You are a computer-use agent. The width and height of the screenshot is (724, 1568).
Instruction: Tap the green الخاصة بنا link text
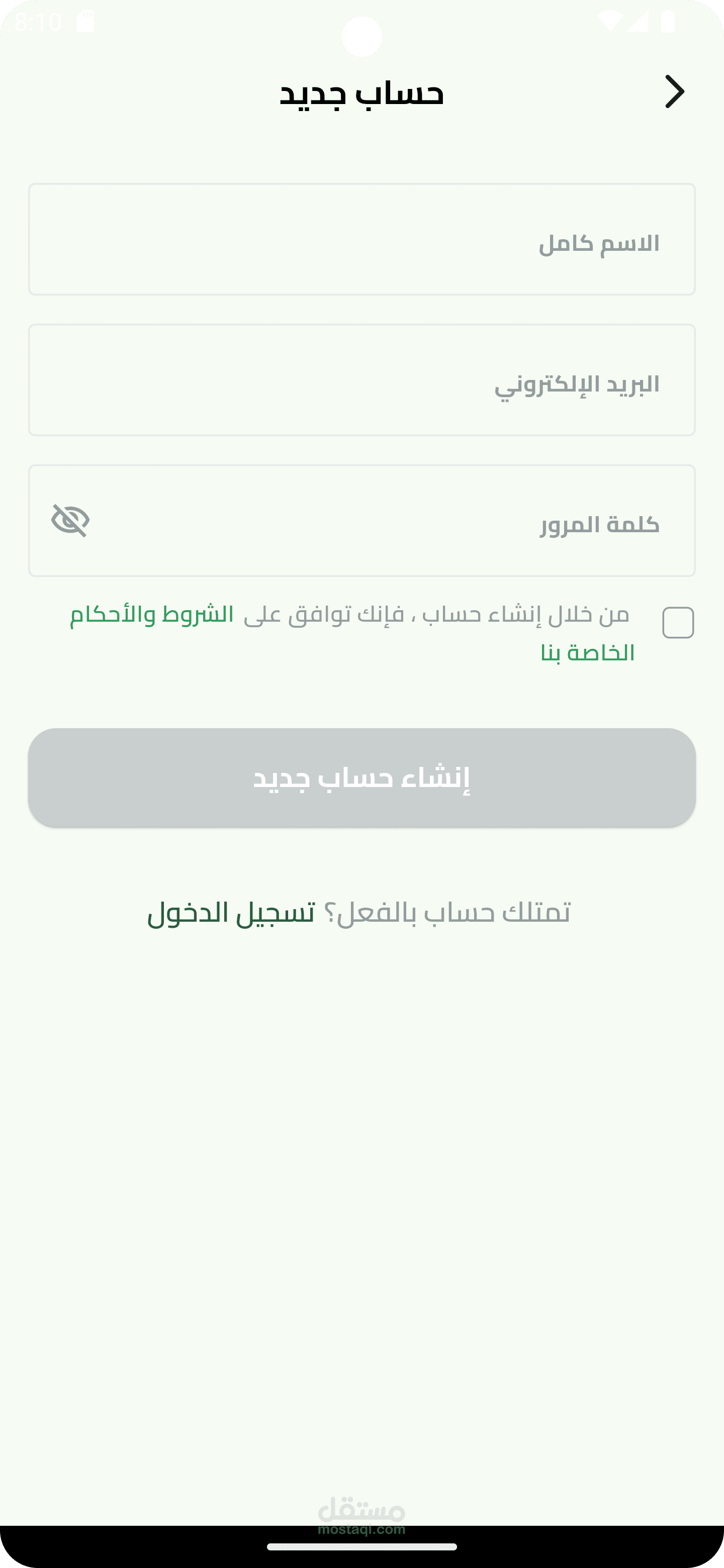(588, 653)
